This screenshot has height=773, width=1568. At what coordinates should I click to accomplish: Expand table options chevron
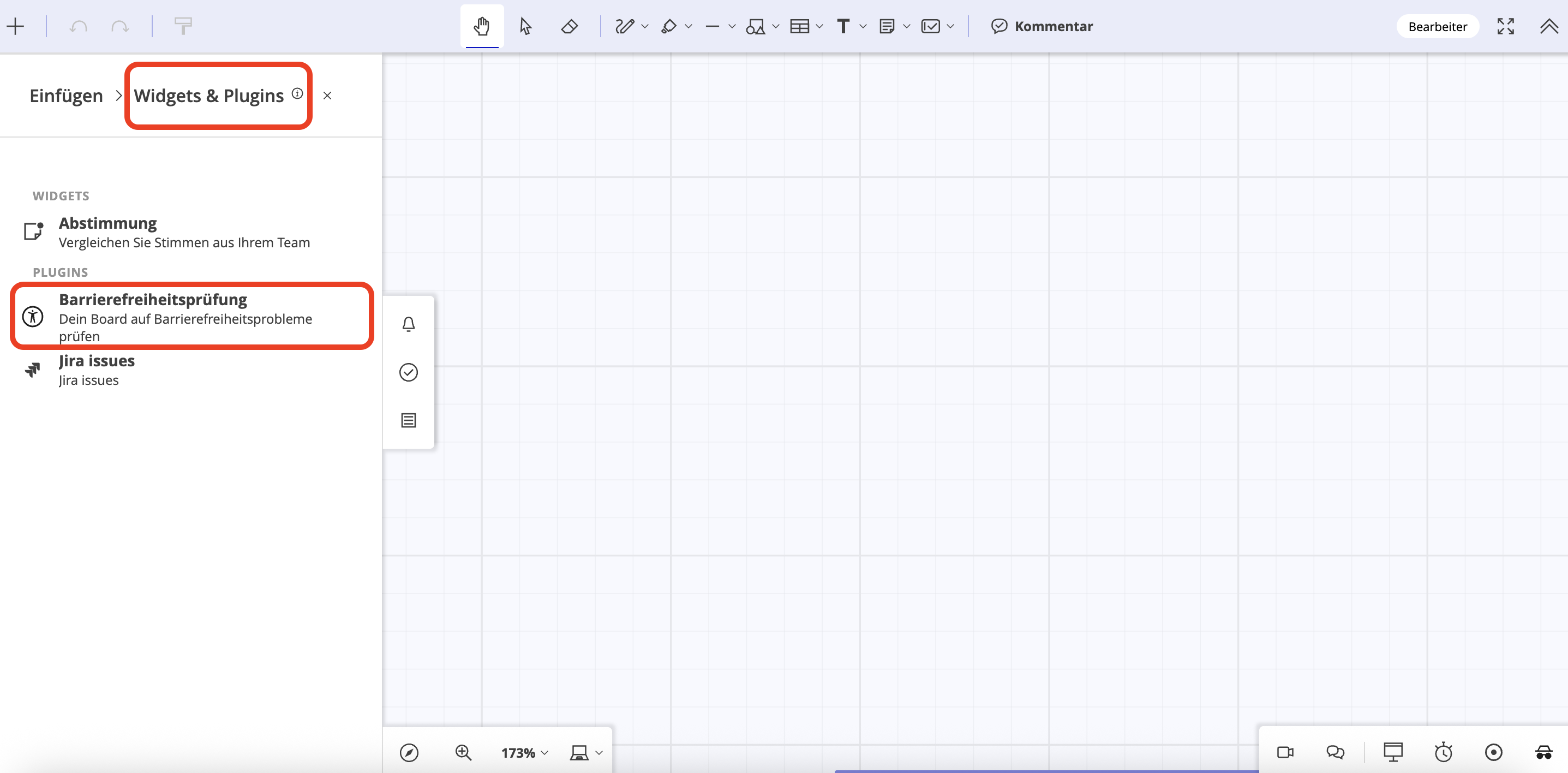(x=820, y=26)
